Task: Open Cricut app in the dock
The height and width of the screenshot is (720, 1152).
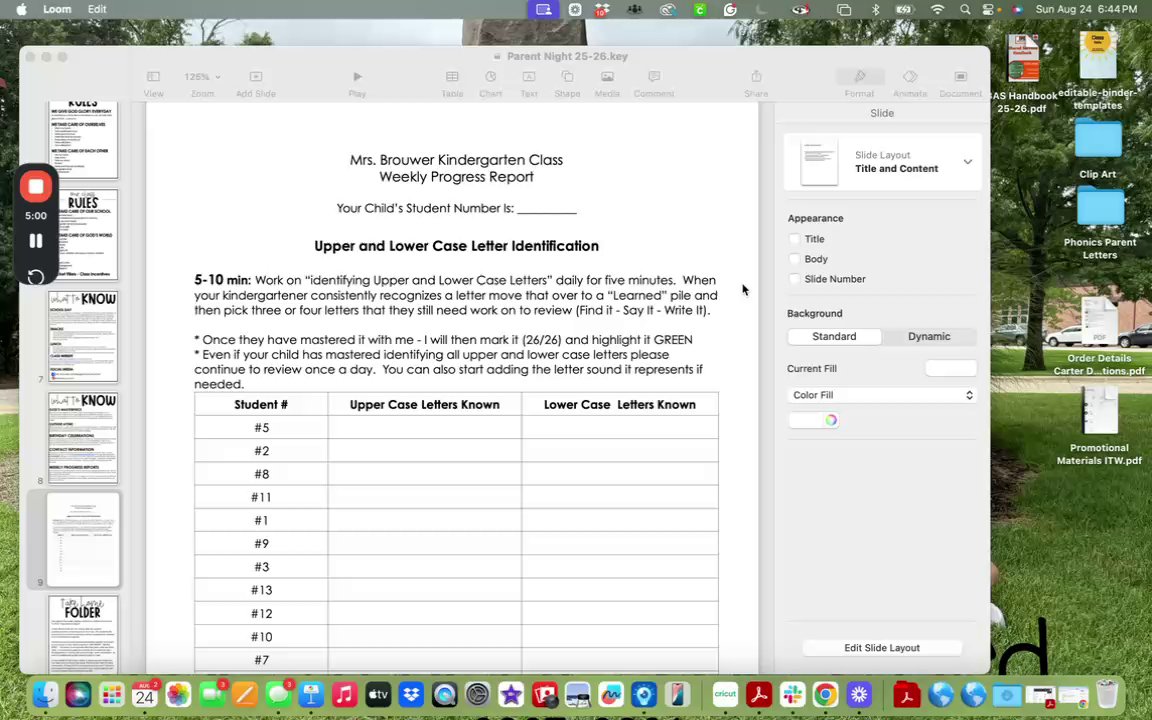Action: pyautogui.click(x=725, y=694)
